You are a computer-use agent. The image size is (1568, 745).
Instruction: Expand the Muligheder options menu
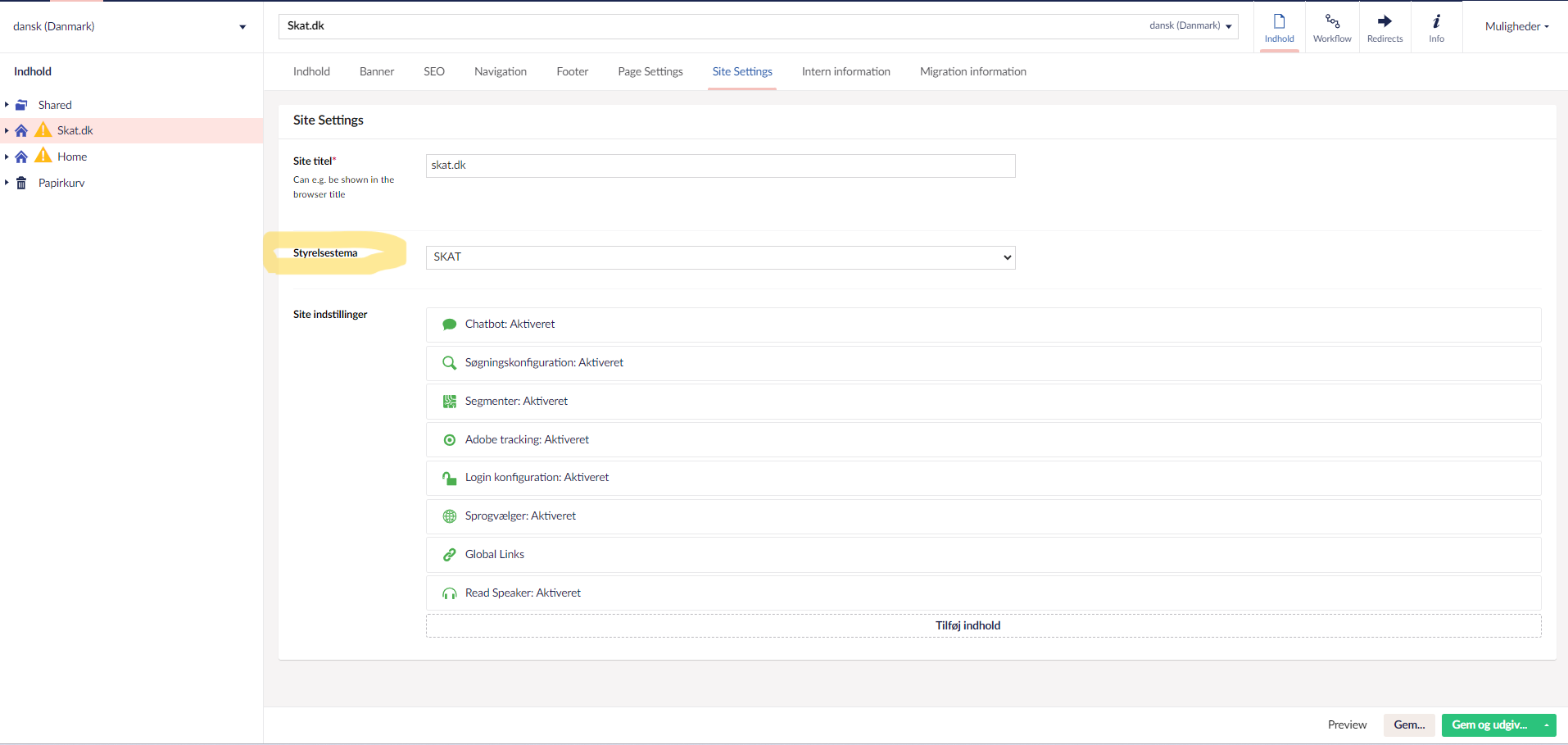[x=1516, y=27]
